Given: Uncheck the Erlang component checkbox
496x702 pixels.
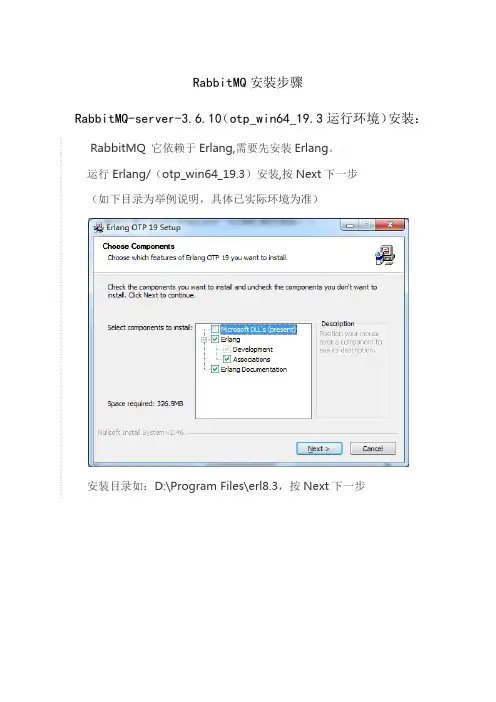Looking at the screenshot, I should [x=215, y=339].
